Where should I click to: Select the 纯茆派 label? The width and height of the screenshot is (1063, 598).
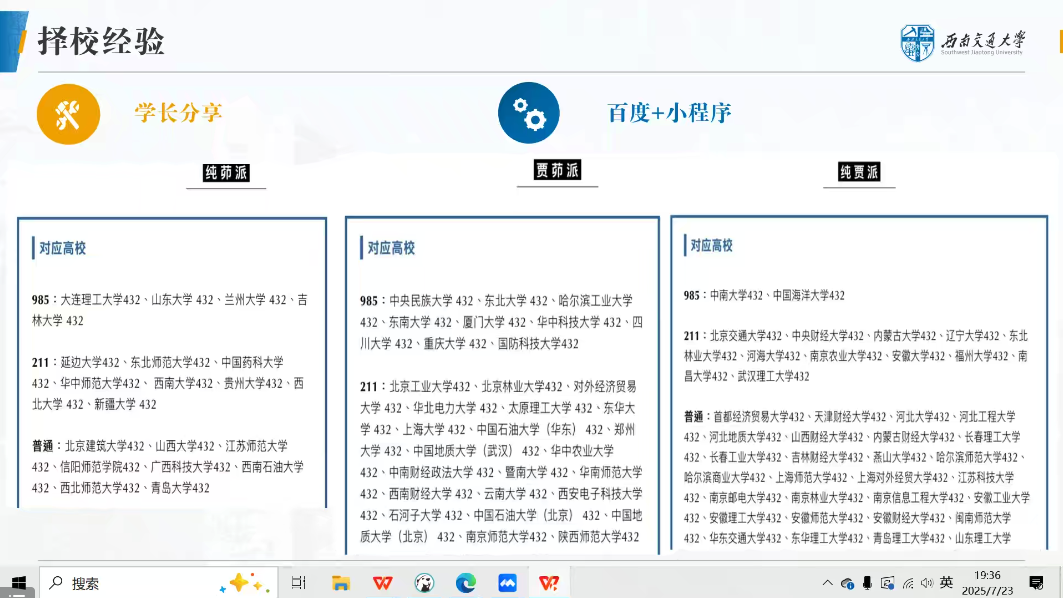coord(226,173)
